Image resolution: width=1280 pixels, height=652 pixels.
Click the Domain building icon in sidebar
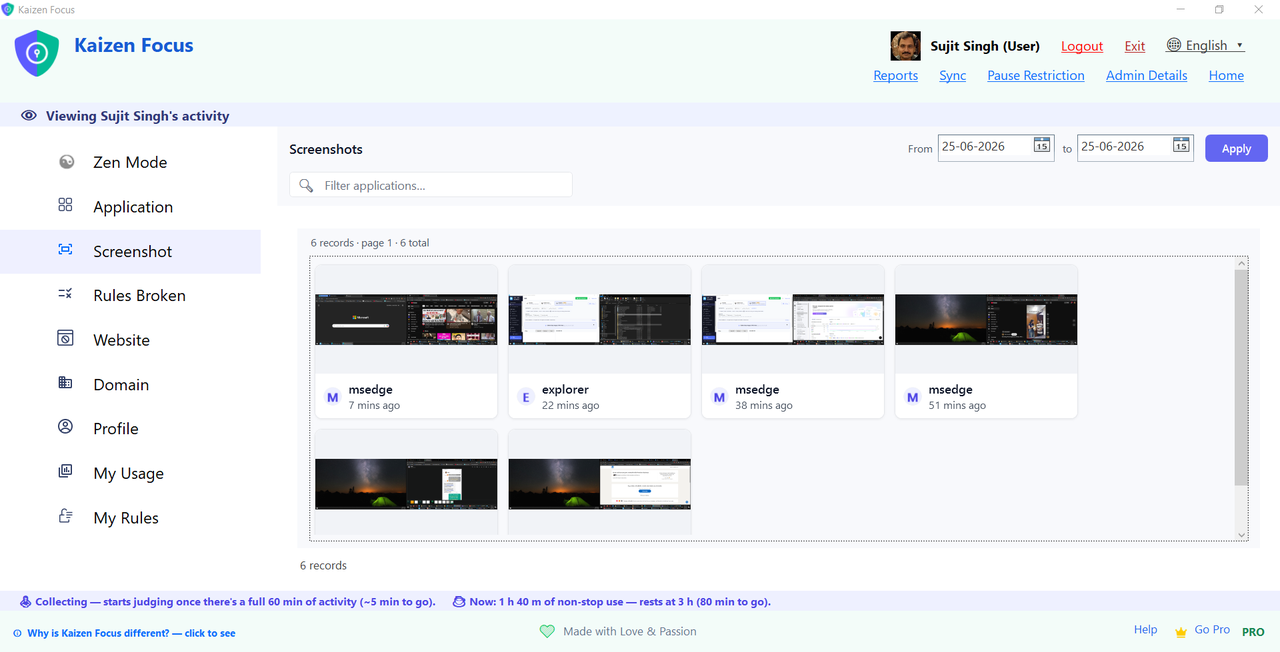pyautogui.click(x=66, y=383)
